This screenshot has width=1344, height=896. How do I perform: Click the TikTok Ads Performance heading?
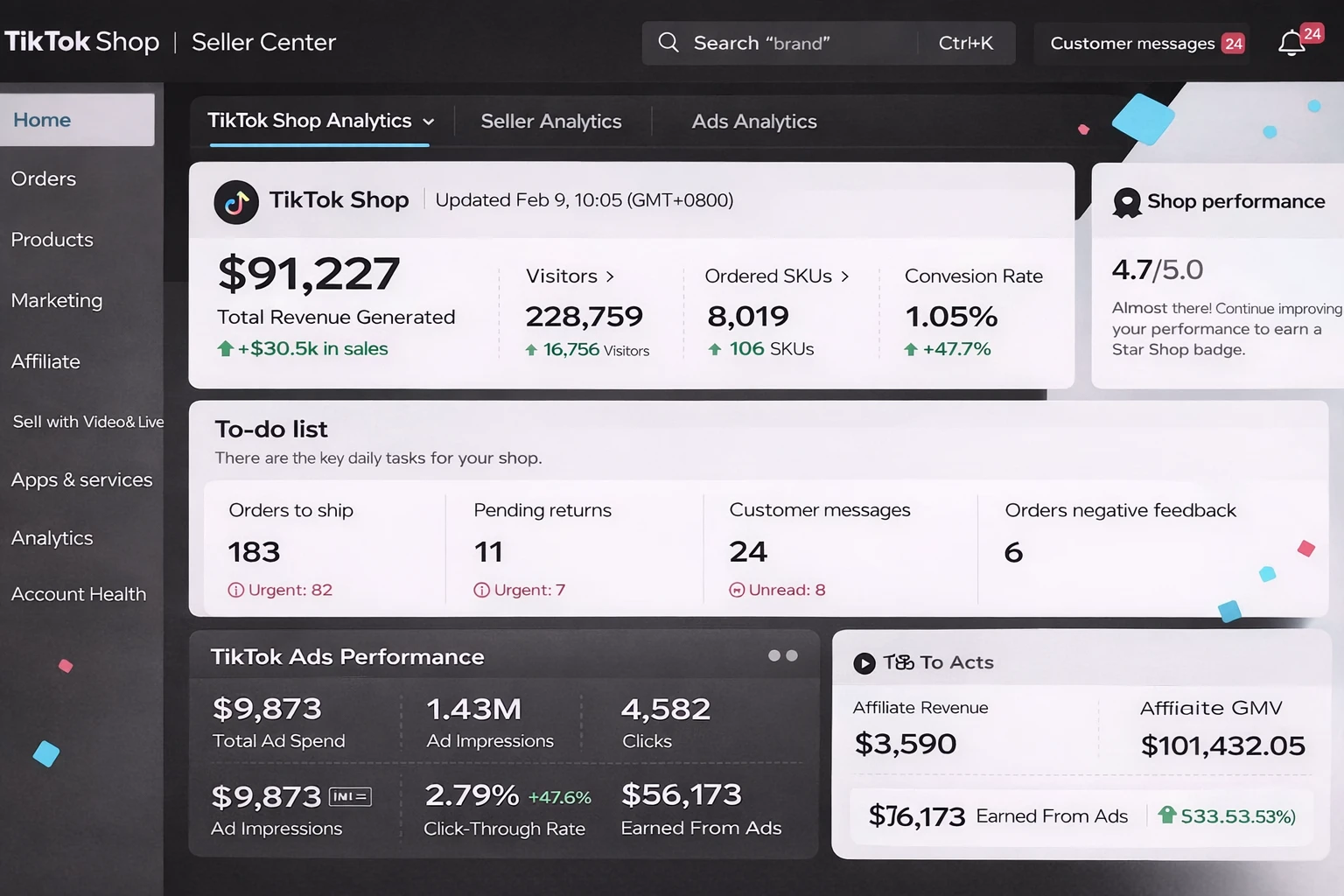(x=347, y=657)
